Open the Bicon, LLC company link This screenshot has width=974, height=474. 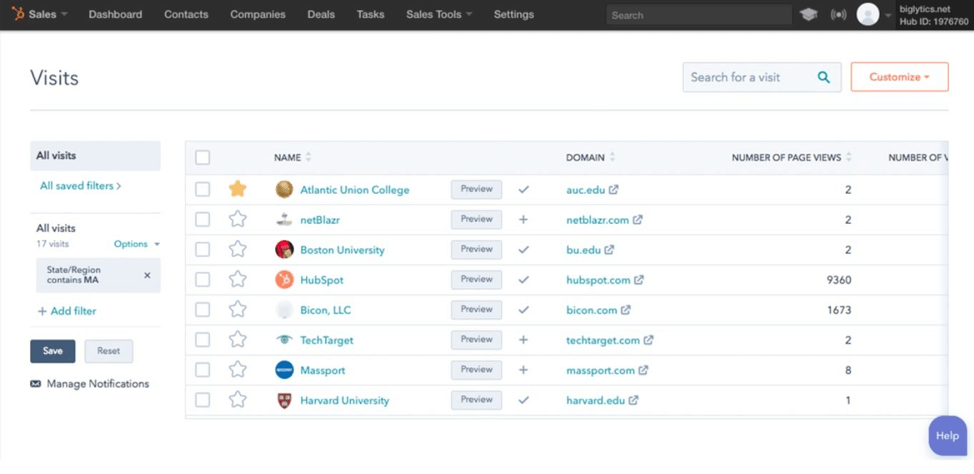click(x=327, y=310)
